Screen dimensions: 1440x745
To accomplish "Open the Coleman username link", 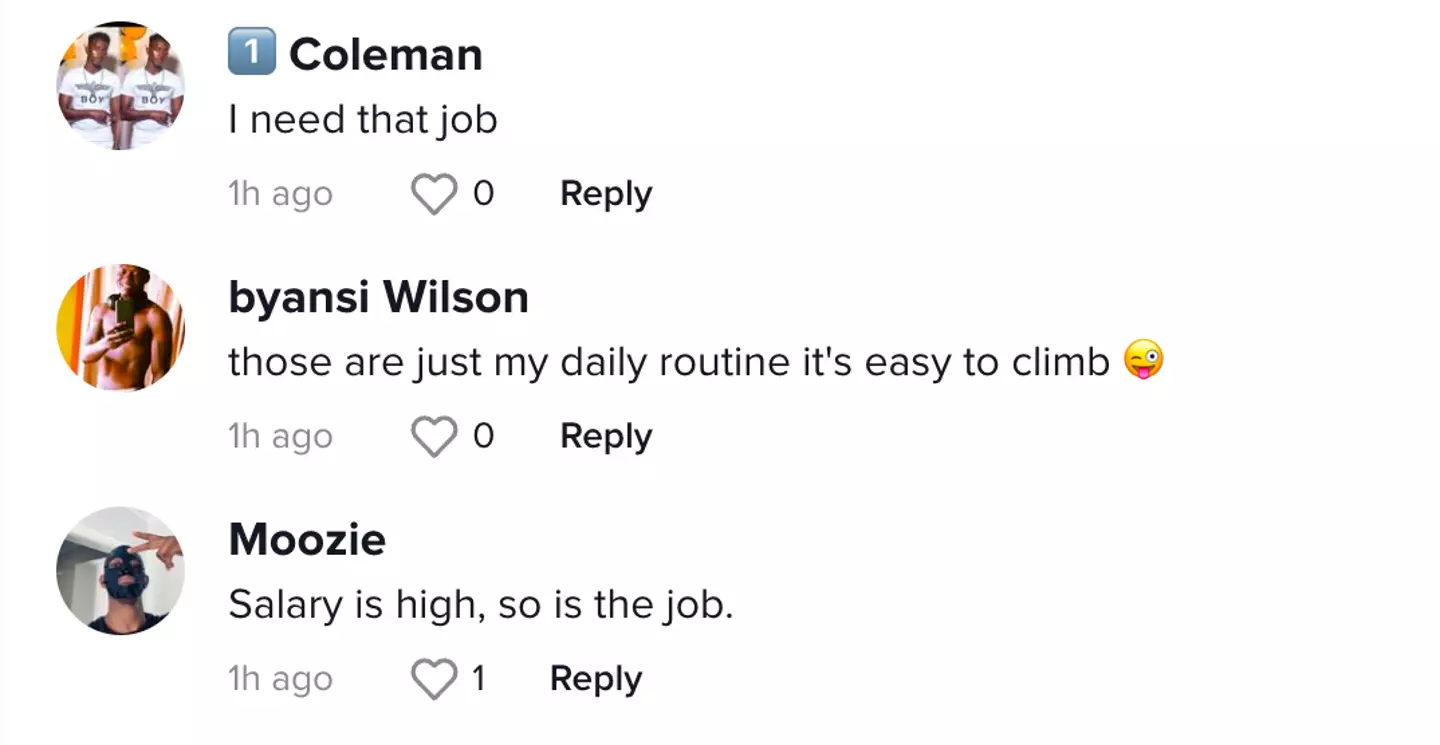I will pyautogui.click(x=386, y=55).
